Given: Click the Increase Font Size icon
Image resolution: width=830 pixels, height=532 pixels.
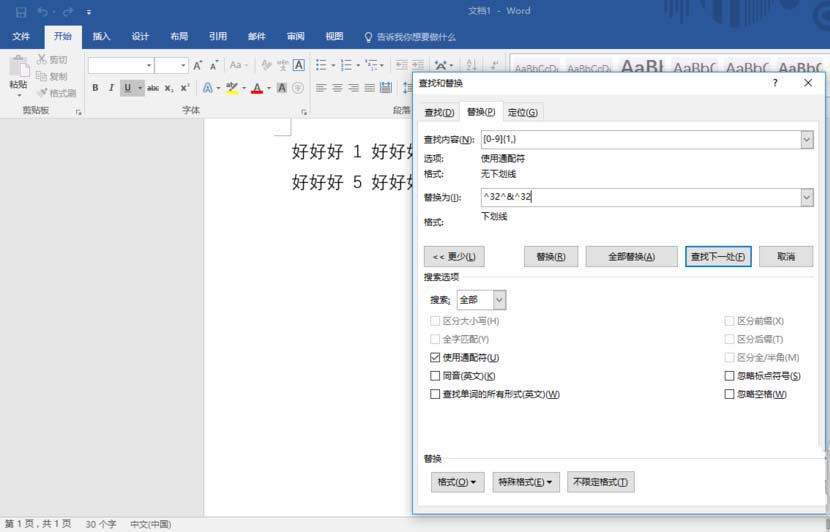Looking at the screenshot, I should pos(197,66).
